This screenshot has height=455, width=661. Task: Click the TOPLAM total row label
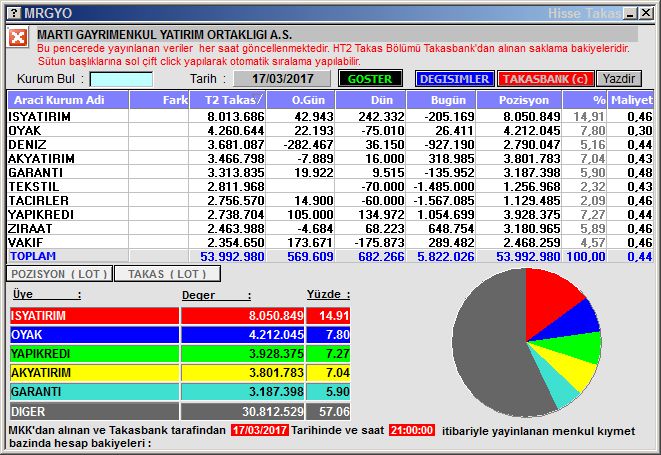[33, 256]
